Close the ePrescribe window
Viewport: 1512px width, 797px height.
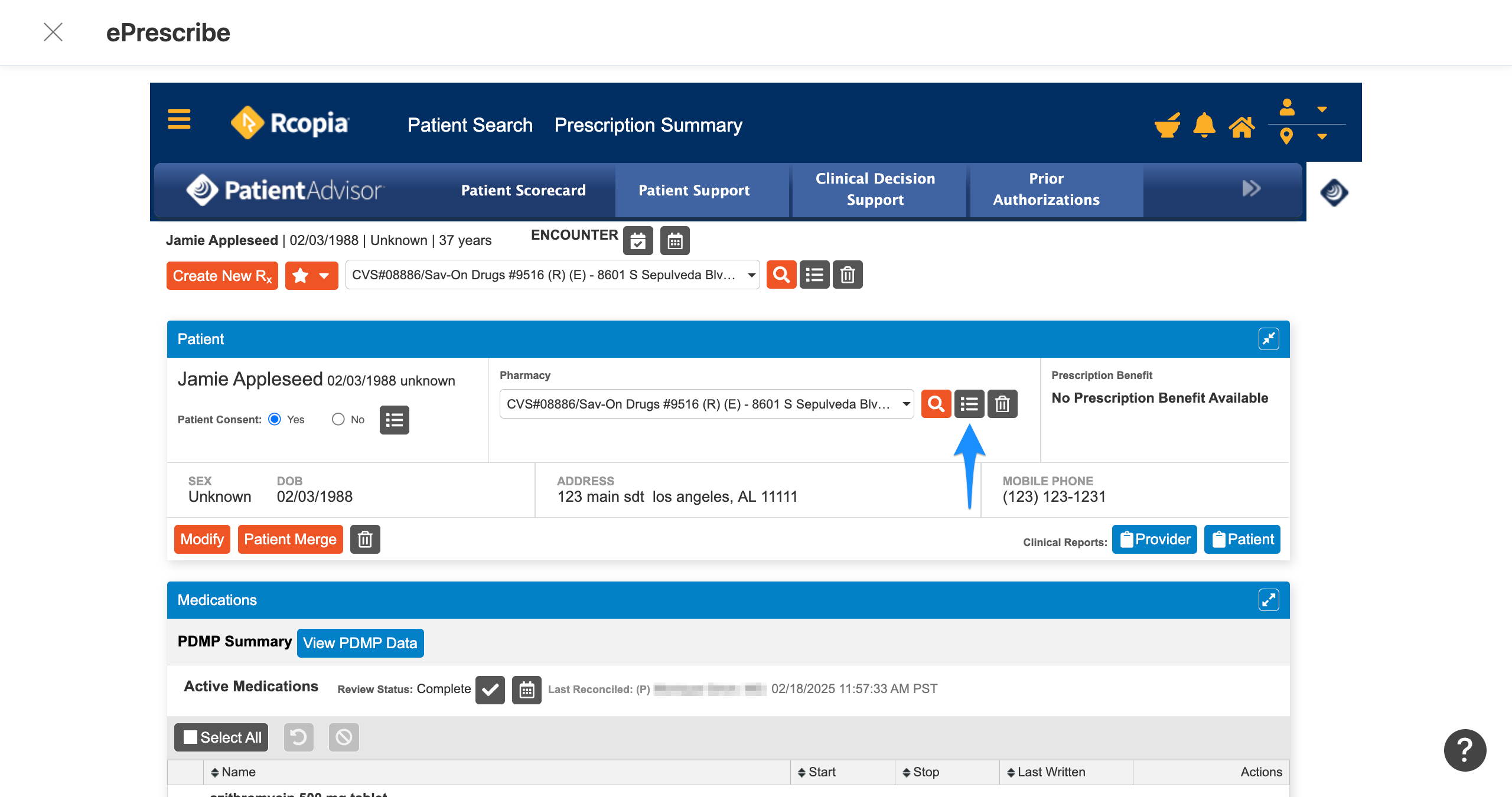(x=53, y=32)
